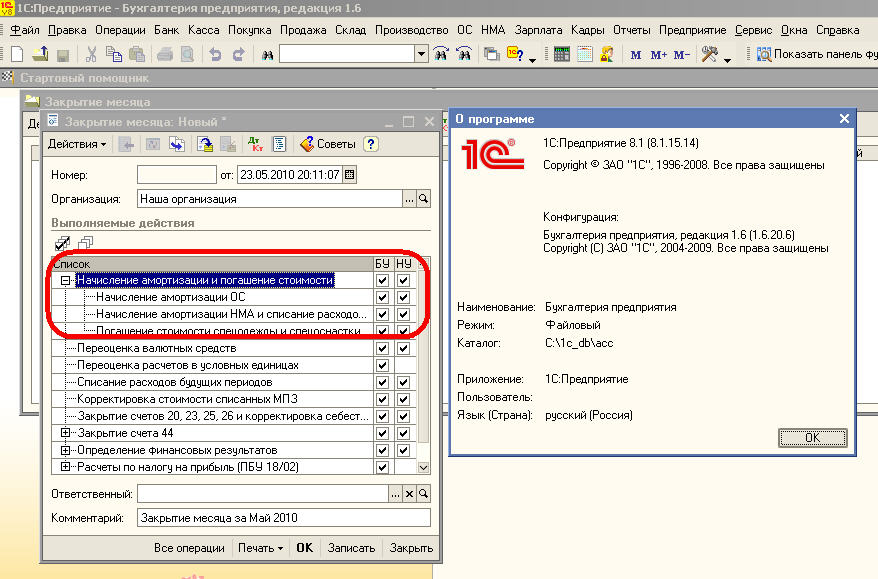
Task: Open the calendar picker beside the date field
Action: [349, 175]
